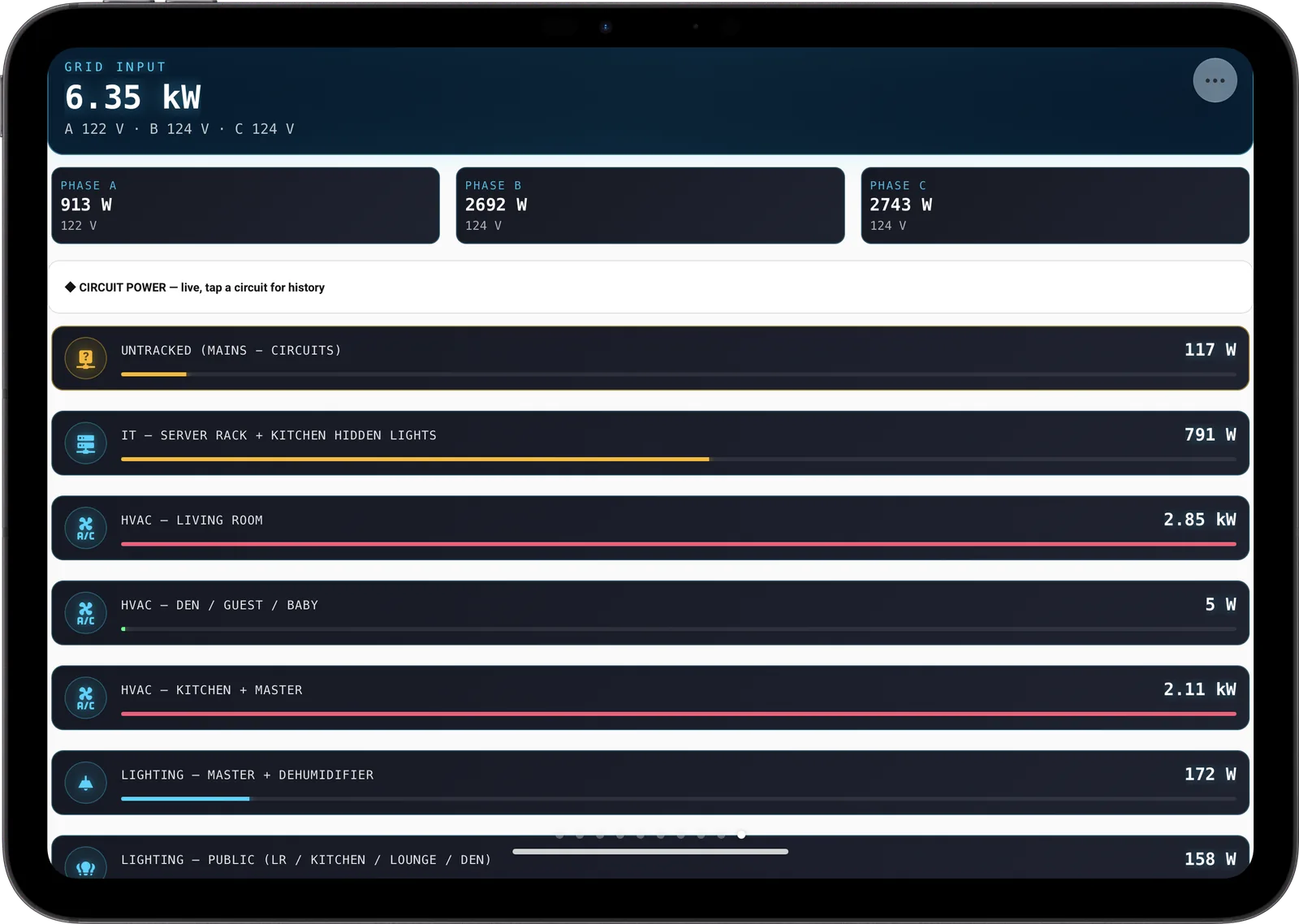Tap the server rack icon
The height and width of the screenshot is (924, 1299).
pyautogui.click(x=85, y=443)
